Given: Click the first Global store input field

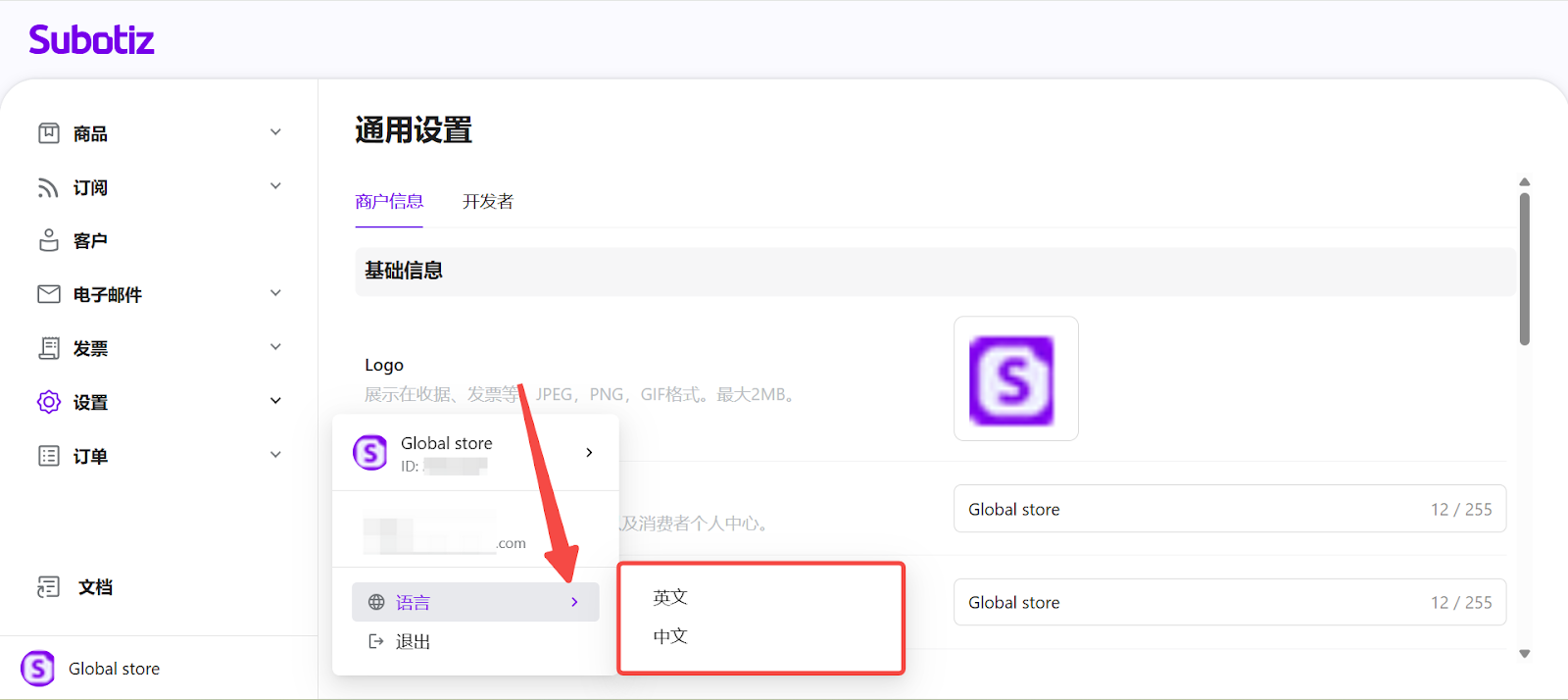Looking at the screenshot, I should (x=1229, y=509).
